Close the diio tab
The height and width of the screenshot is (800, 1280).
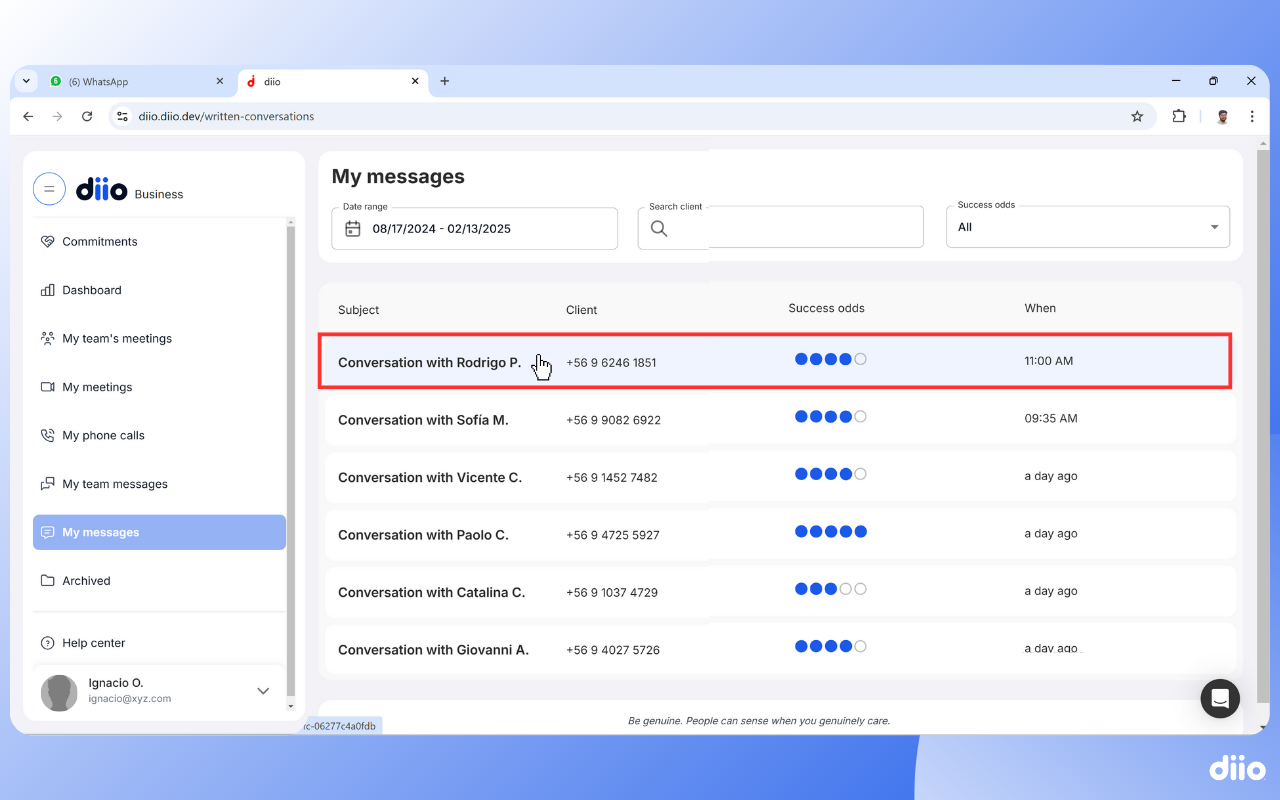coord(415,81)
